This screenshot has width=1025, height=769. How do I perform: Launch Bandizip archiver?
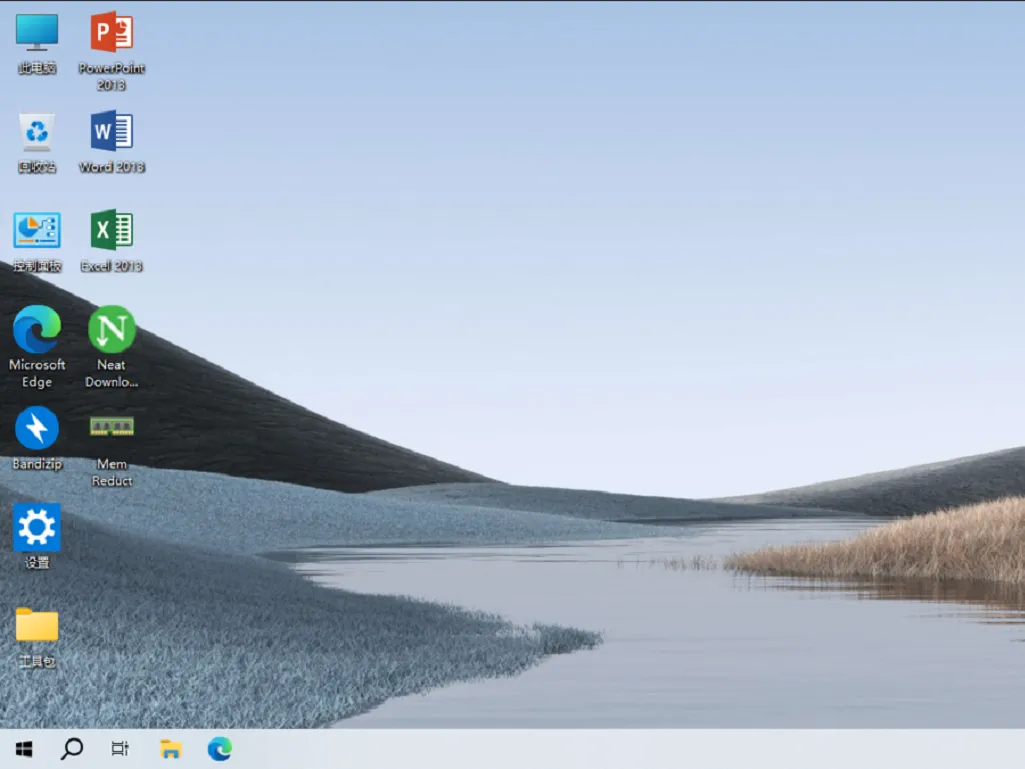(37, 428)
